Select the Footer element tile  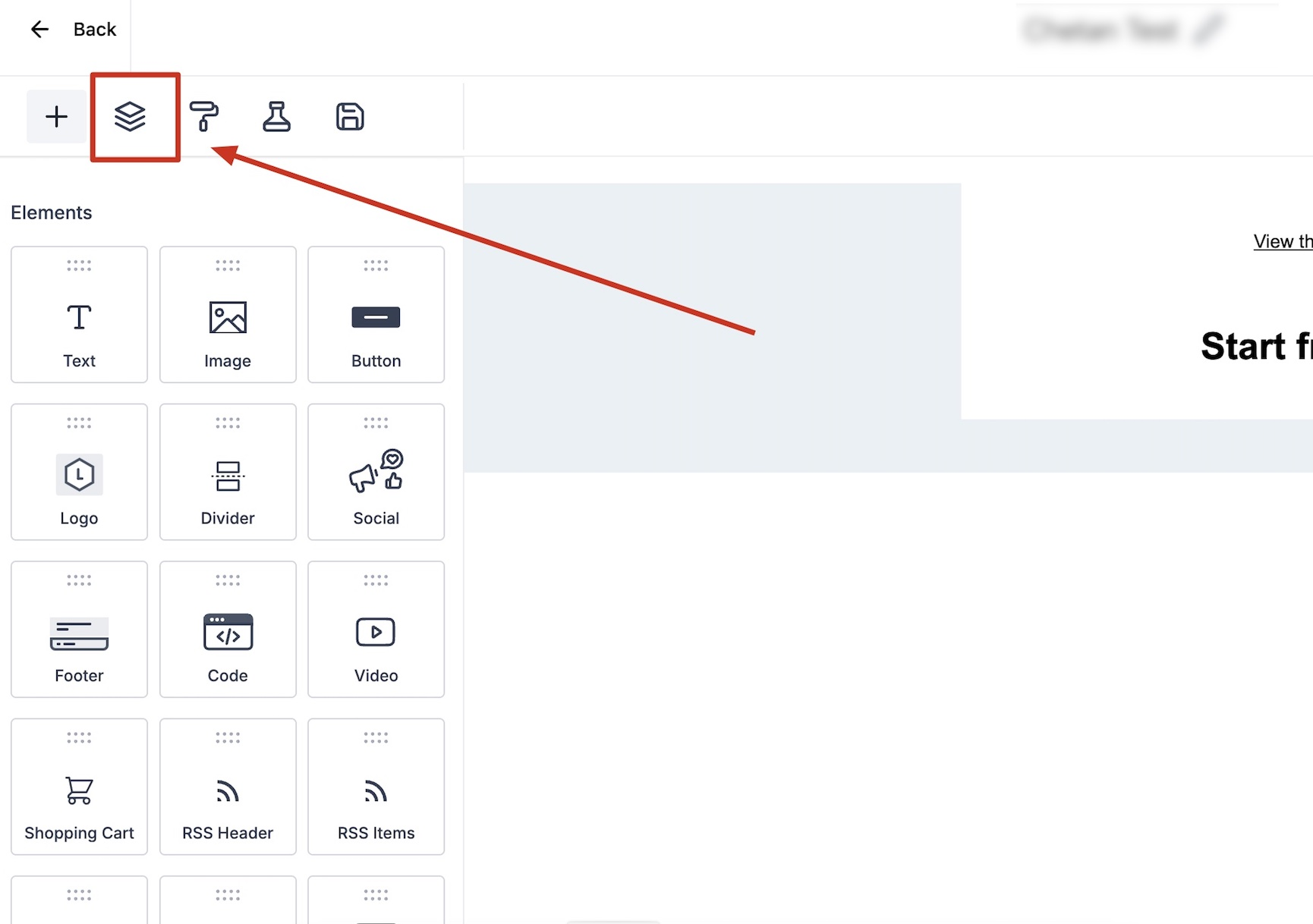(79, 629)
